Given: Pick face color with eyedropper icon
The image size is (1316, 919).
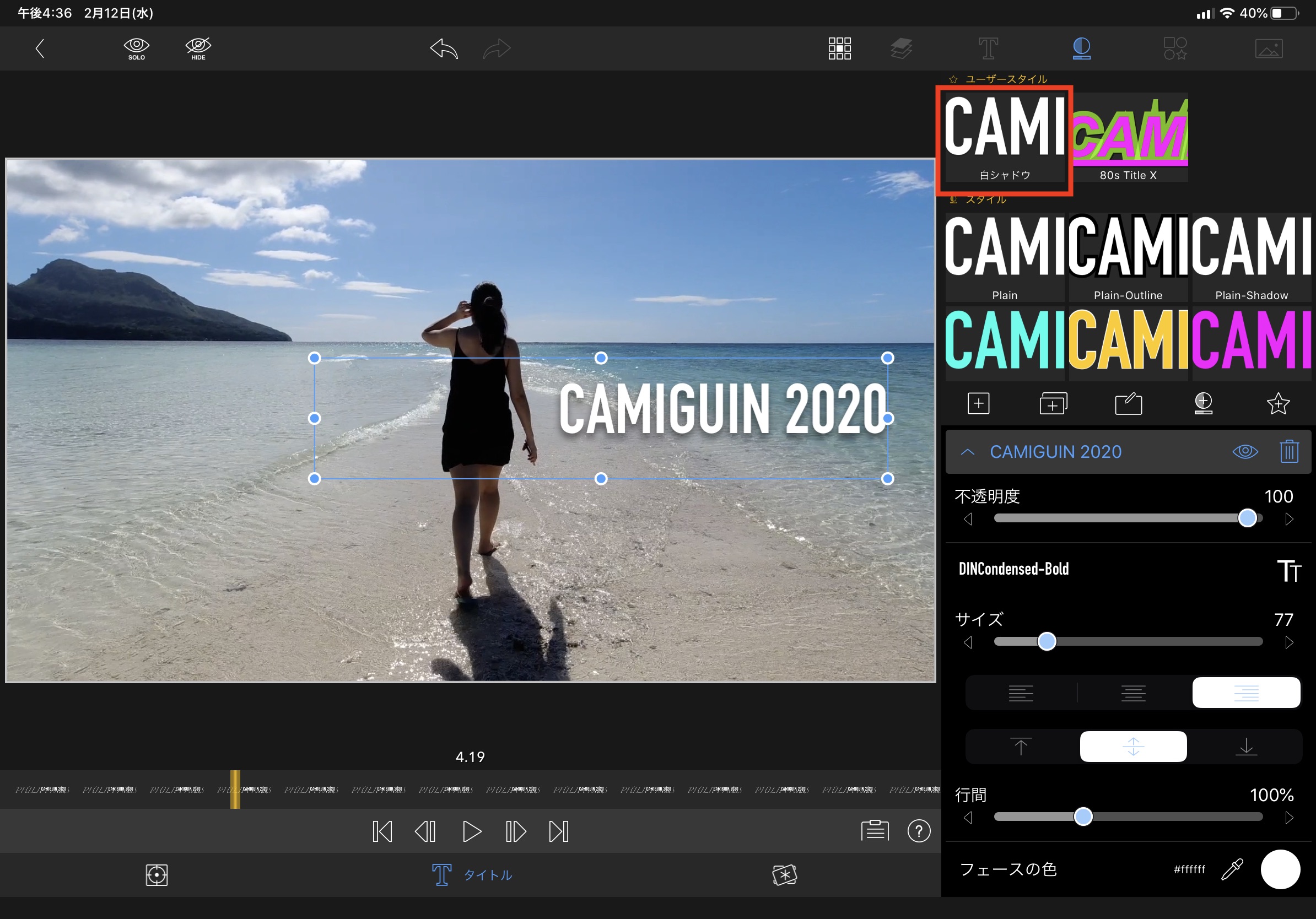Looking at the screenshot, I should 1232,869.
